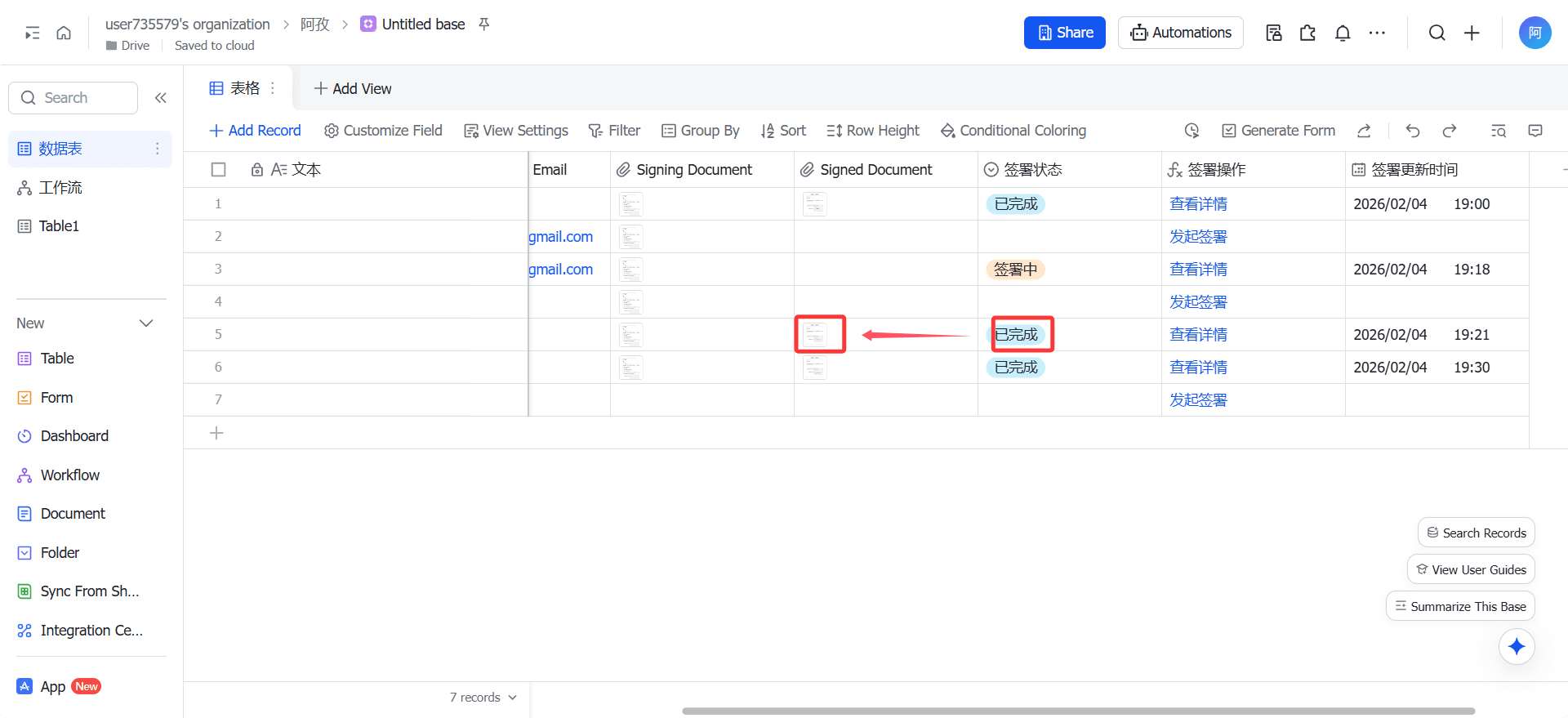Open notifications bell icon
1568x718 pixels.
point(1342,33)
